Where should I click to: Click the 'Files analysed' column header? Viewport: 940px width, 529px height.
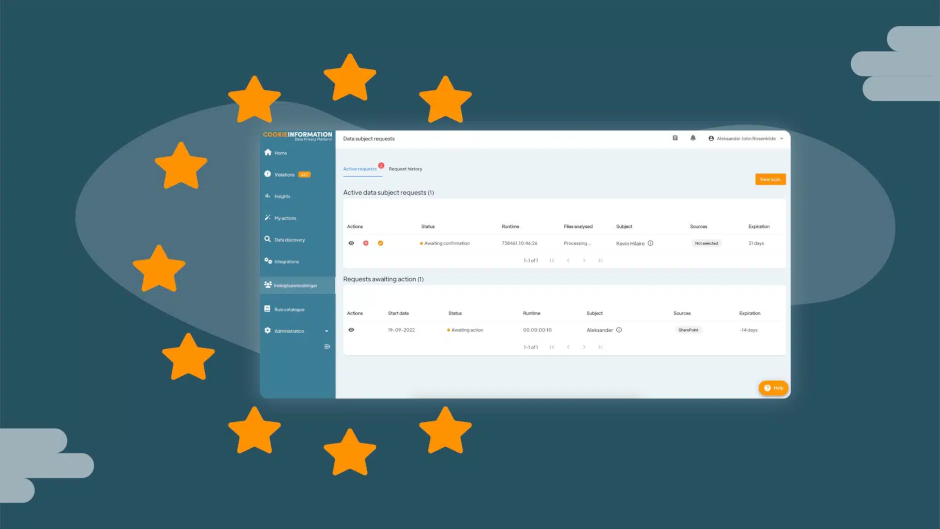click(578, 227)
